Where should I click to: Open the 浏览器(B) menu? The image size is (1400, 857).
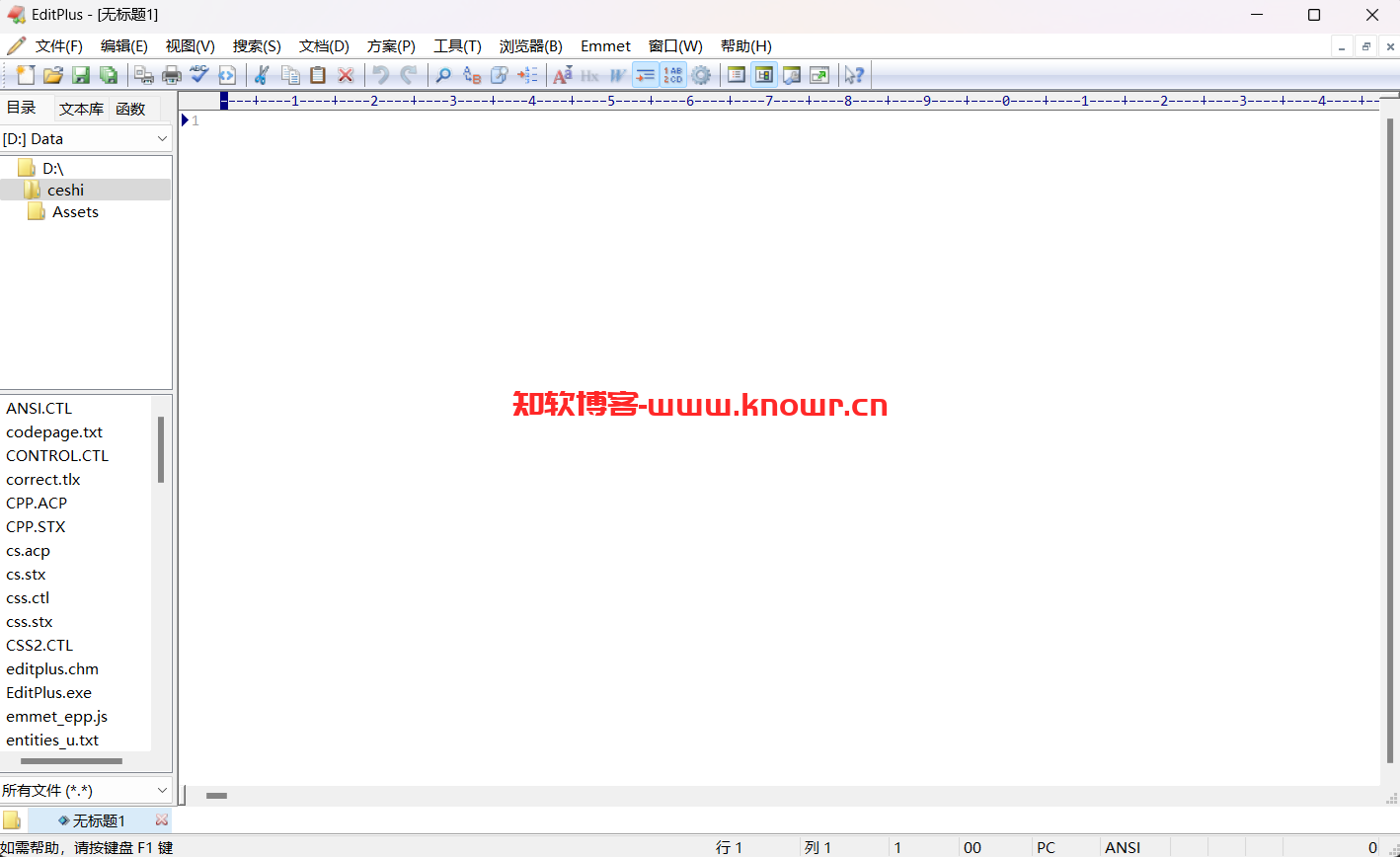pos(531,46)
